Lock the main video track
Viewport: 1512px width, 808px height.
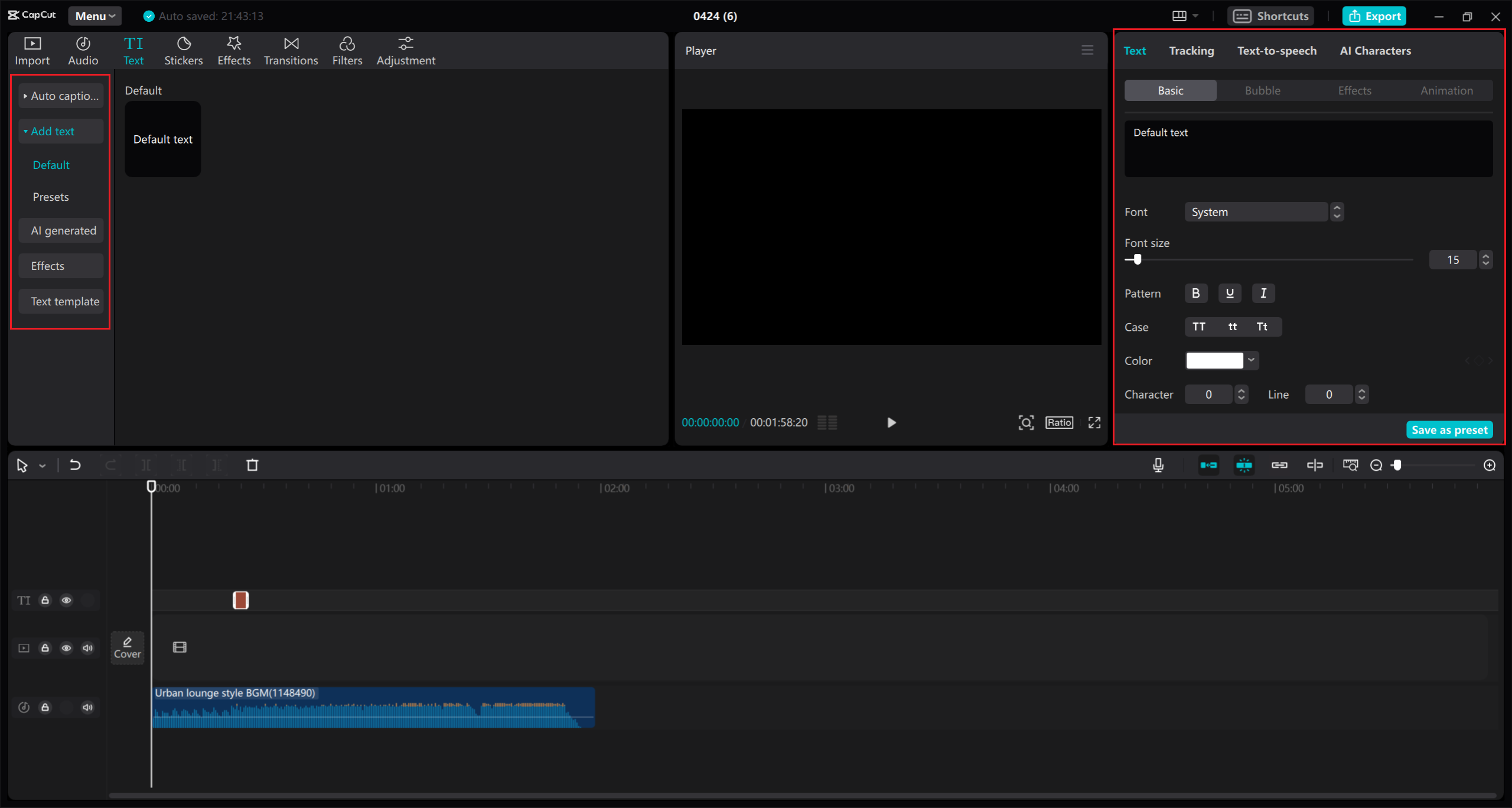coord(45,648)
